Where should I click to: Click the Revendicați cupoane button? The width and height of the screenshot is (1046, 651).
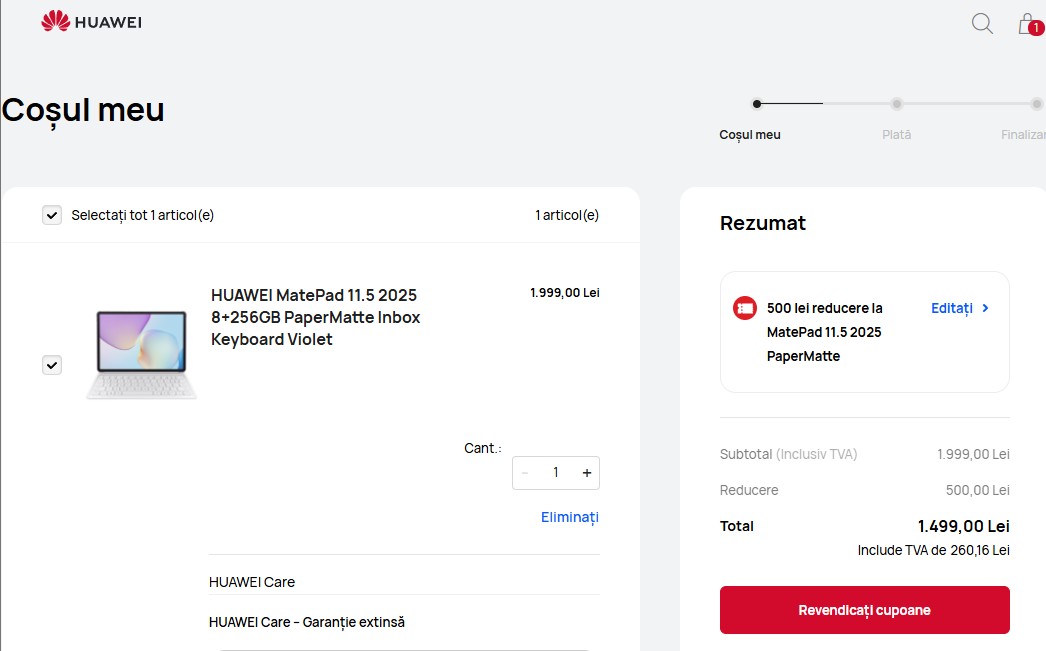tap(865, 610)
